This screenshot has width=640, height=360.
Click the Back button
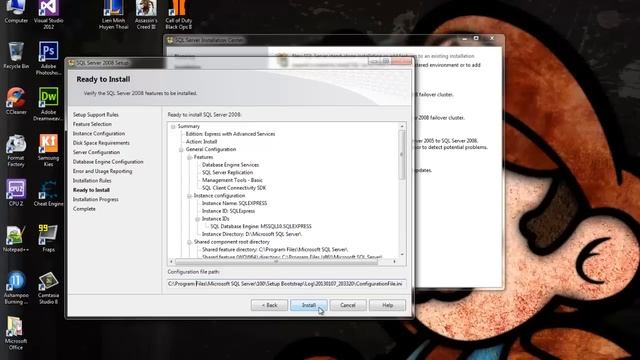[269, 305]
